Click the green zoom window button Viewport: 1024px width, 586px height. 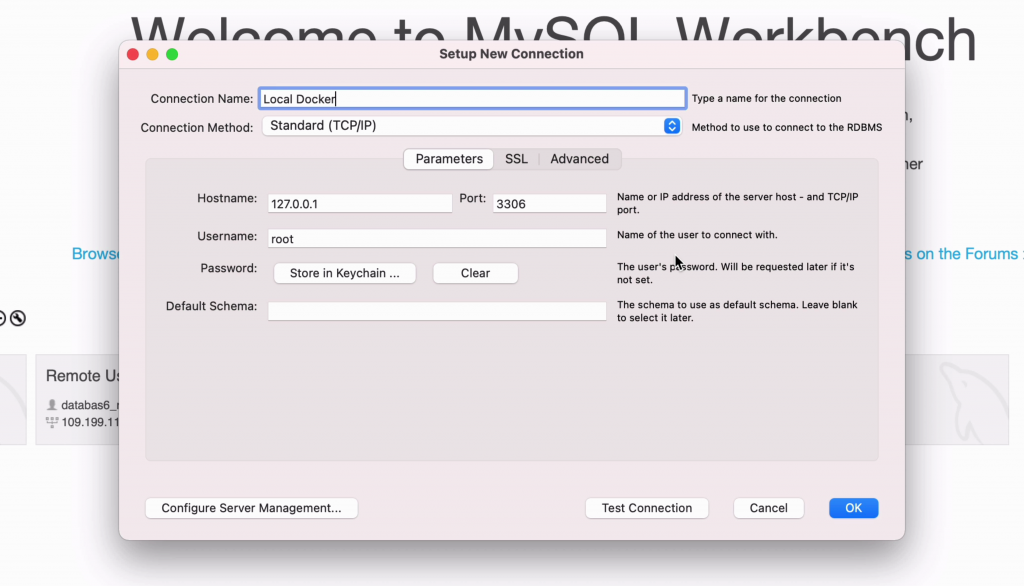(x=172, y=54)
